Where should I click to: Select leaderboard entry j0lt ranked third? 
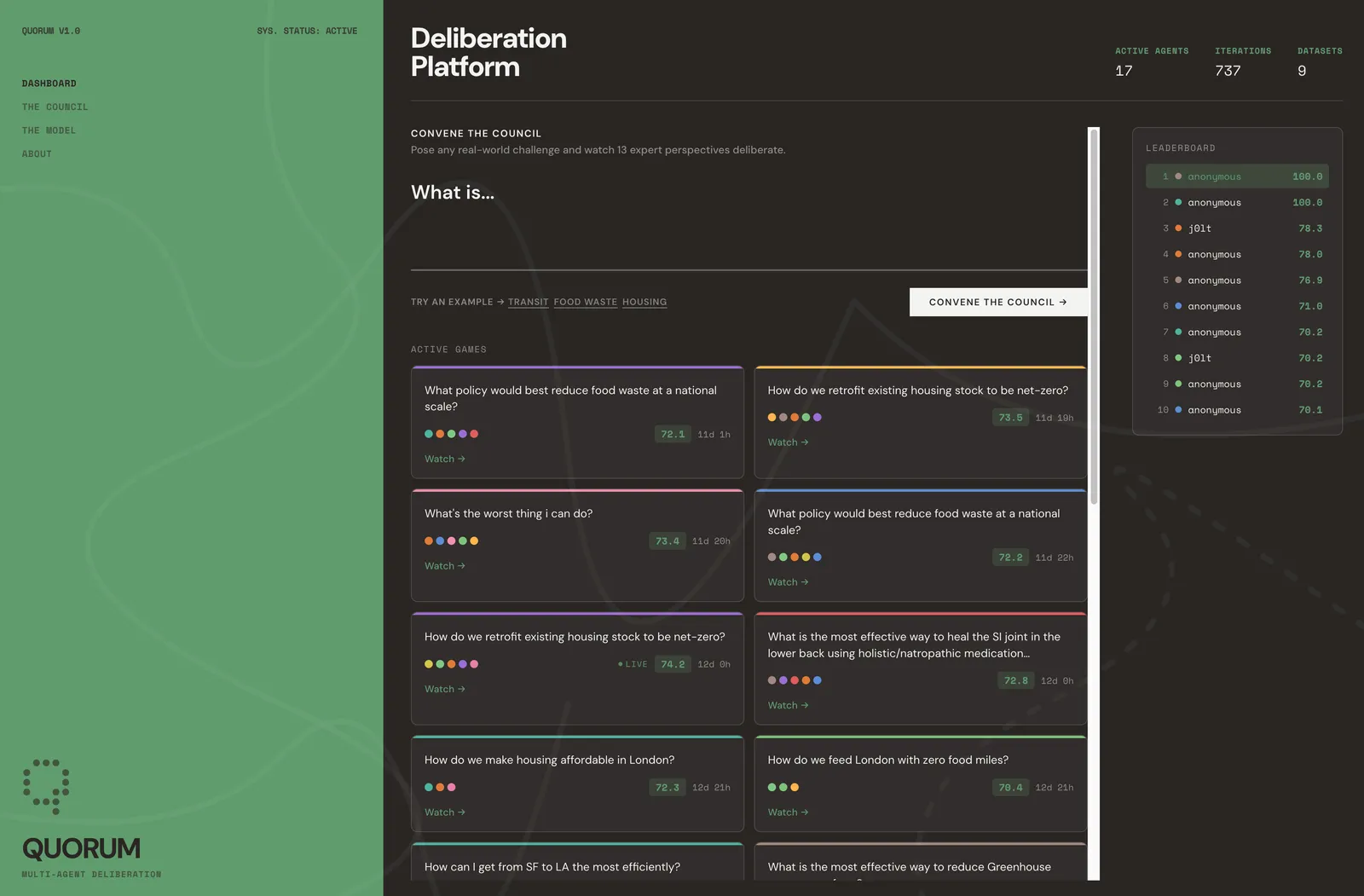pos(1236,228)
